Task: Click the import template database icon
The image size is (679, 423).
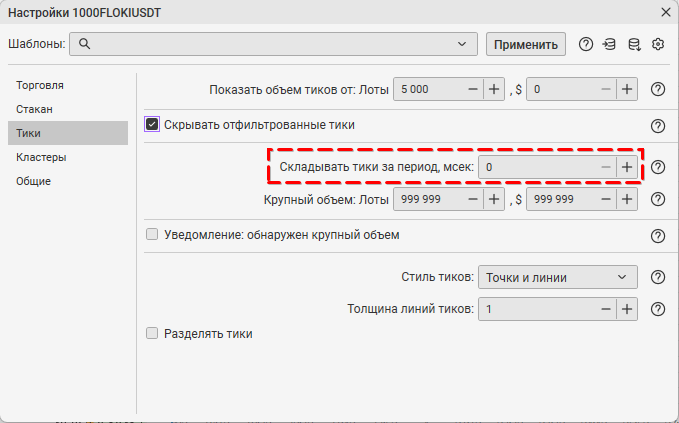Action: [x=609, y=44]
